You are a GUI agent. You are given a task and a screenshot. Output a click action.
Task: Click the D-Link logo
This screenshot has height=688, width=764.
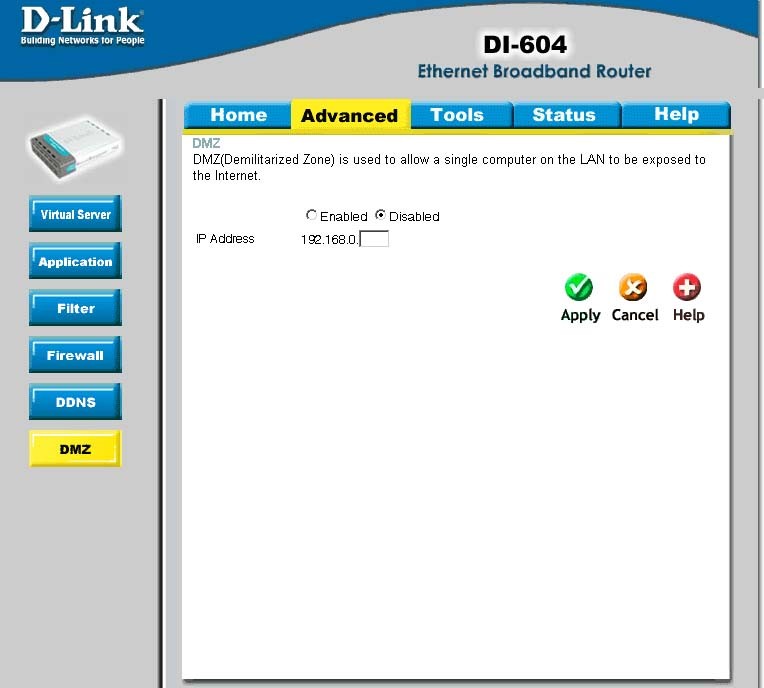[82, 26]
